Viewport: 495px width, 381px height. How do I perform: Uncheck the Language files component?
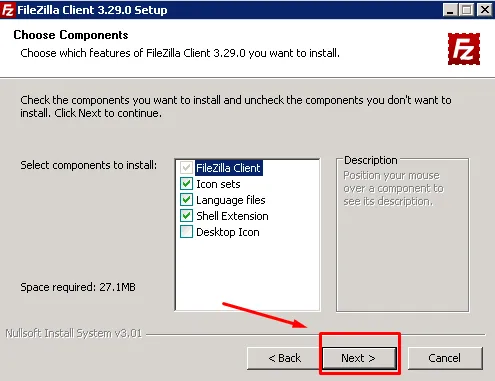click(x=186, y=200)
